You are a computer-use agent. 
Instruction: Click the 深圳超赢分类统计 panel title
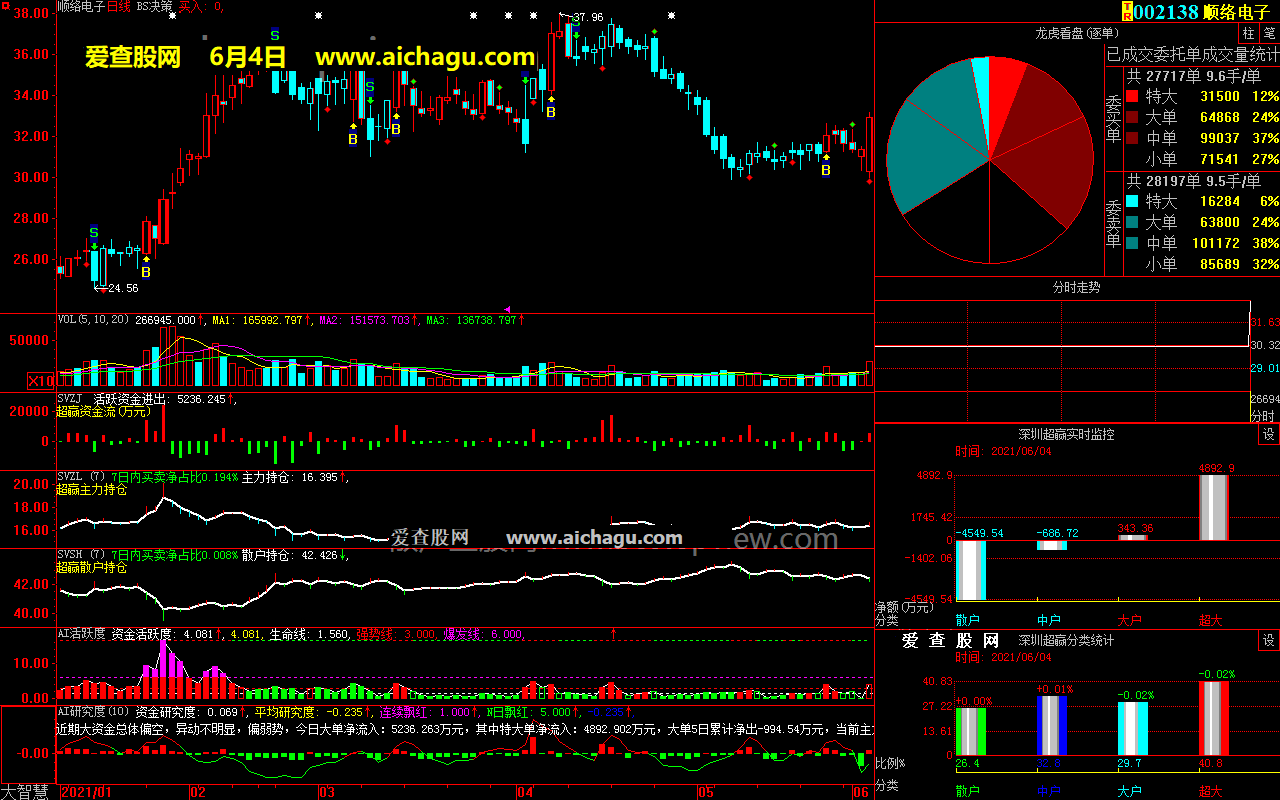[x=1066, y=640]
